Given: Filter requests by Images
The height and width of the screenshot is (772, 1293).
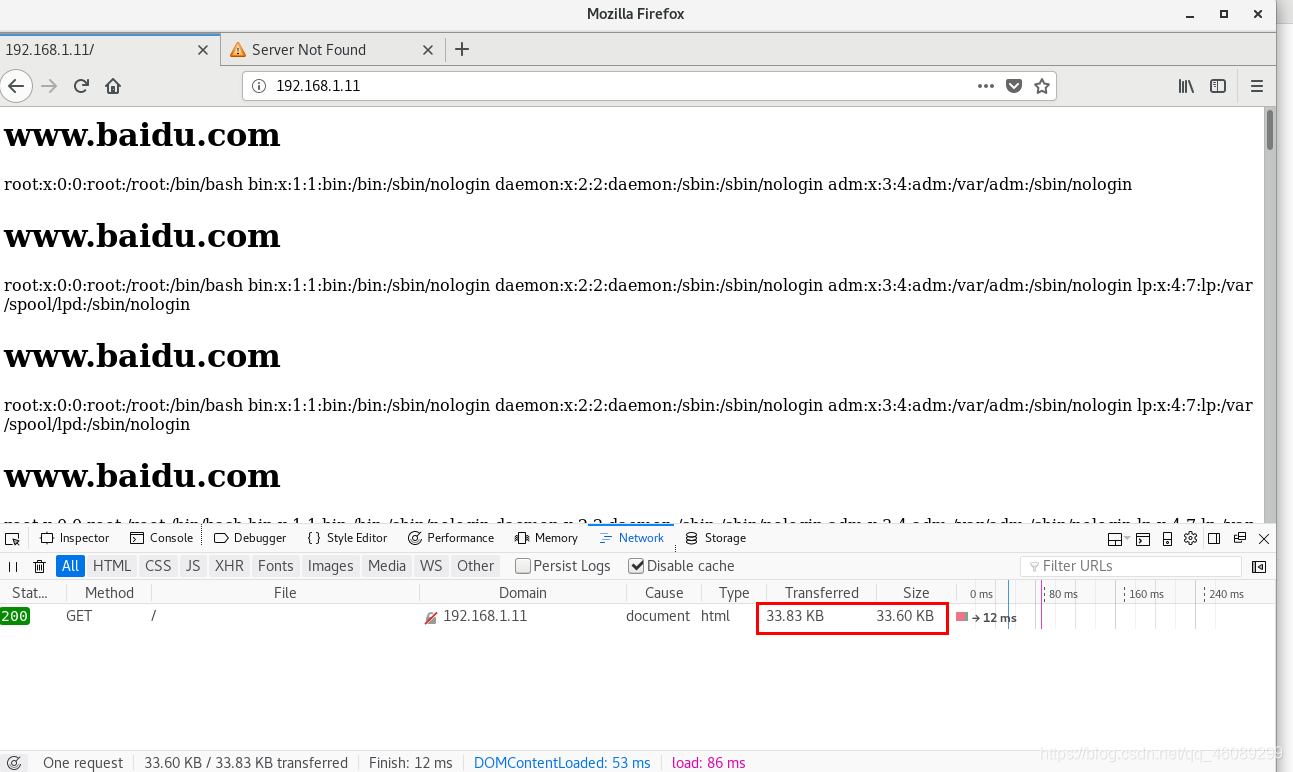Looking at the screenshot, I should (x=331, y=566).
